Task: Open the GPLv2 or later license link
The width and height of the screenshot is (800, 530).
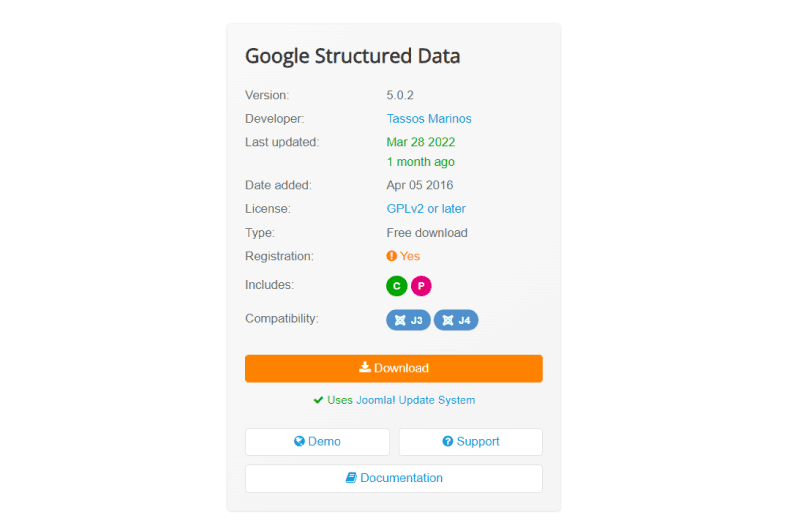Action: [x=426, y=209]
